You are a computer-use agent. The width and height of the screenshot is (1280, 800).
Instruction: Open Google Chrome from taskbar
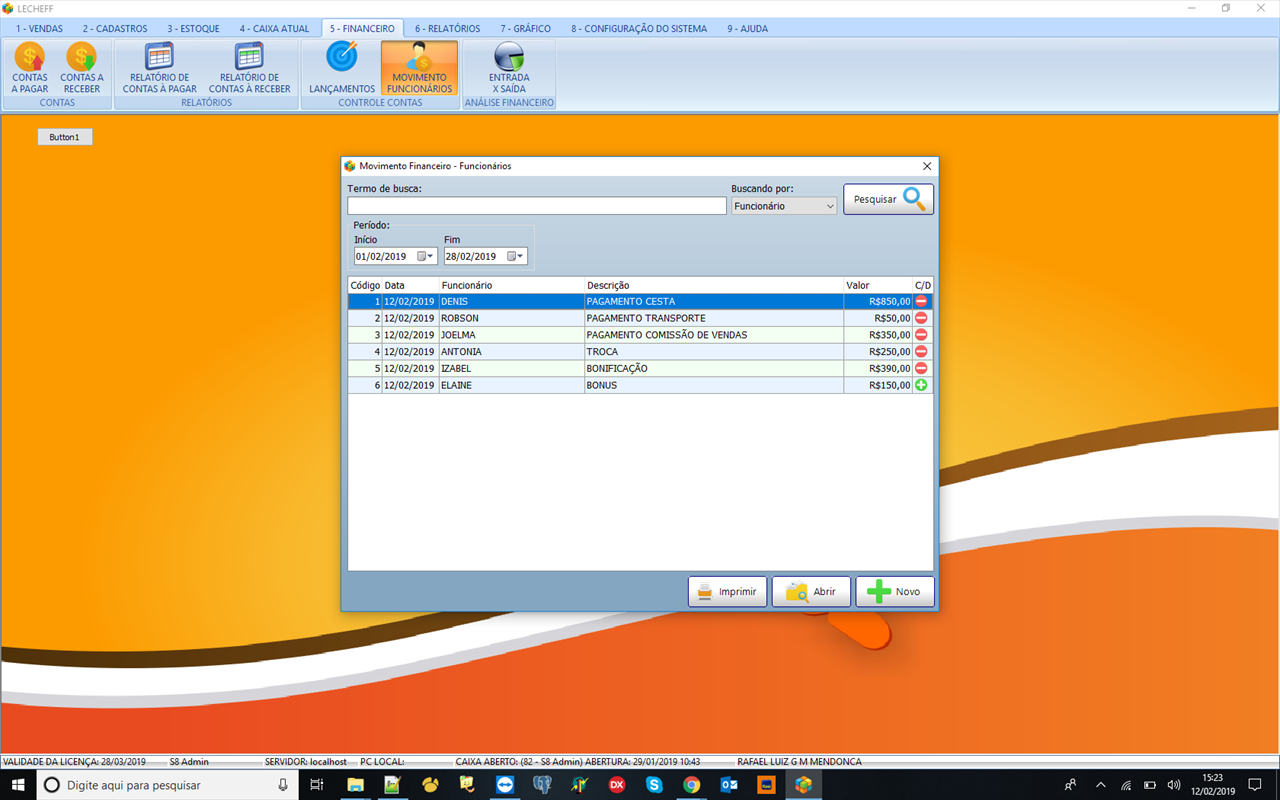692,785
